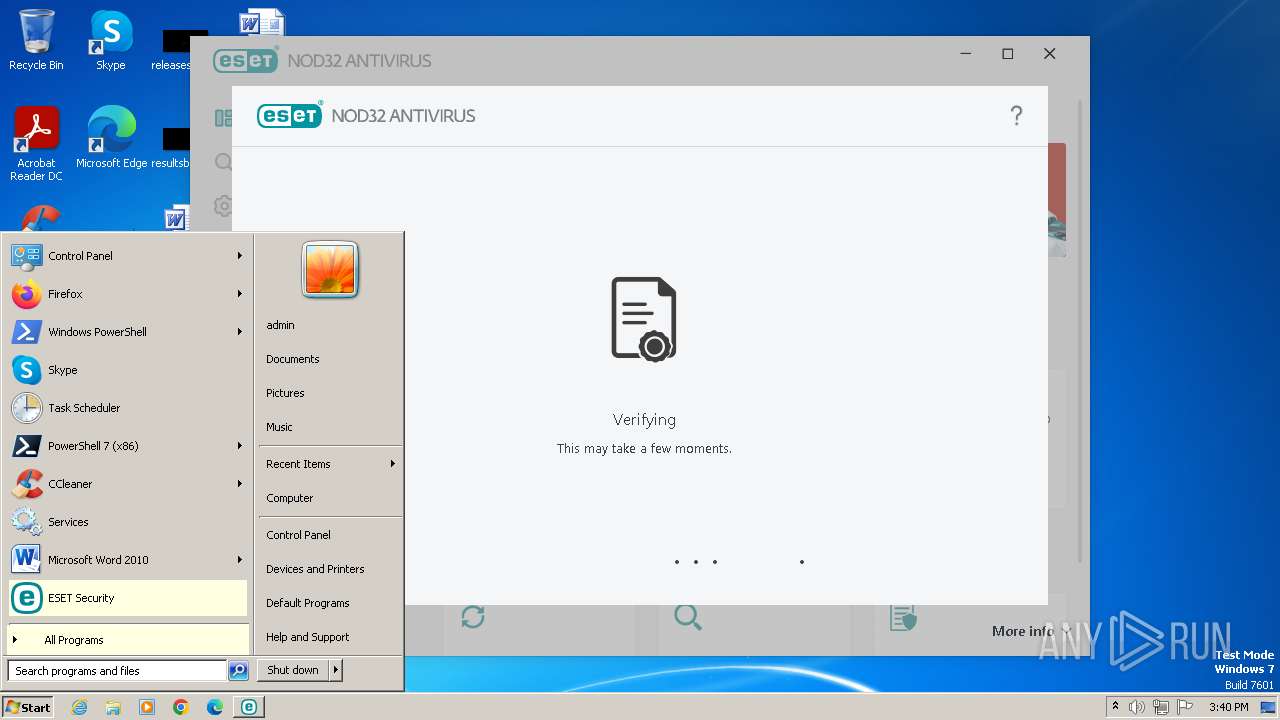Open Windows Media Player taskbar icon
Image resolution: width=1280 pixels, height=720 pixels.
tap(147, 707)
